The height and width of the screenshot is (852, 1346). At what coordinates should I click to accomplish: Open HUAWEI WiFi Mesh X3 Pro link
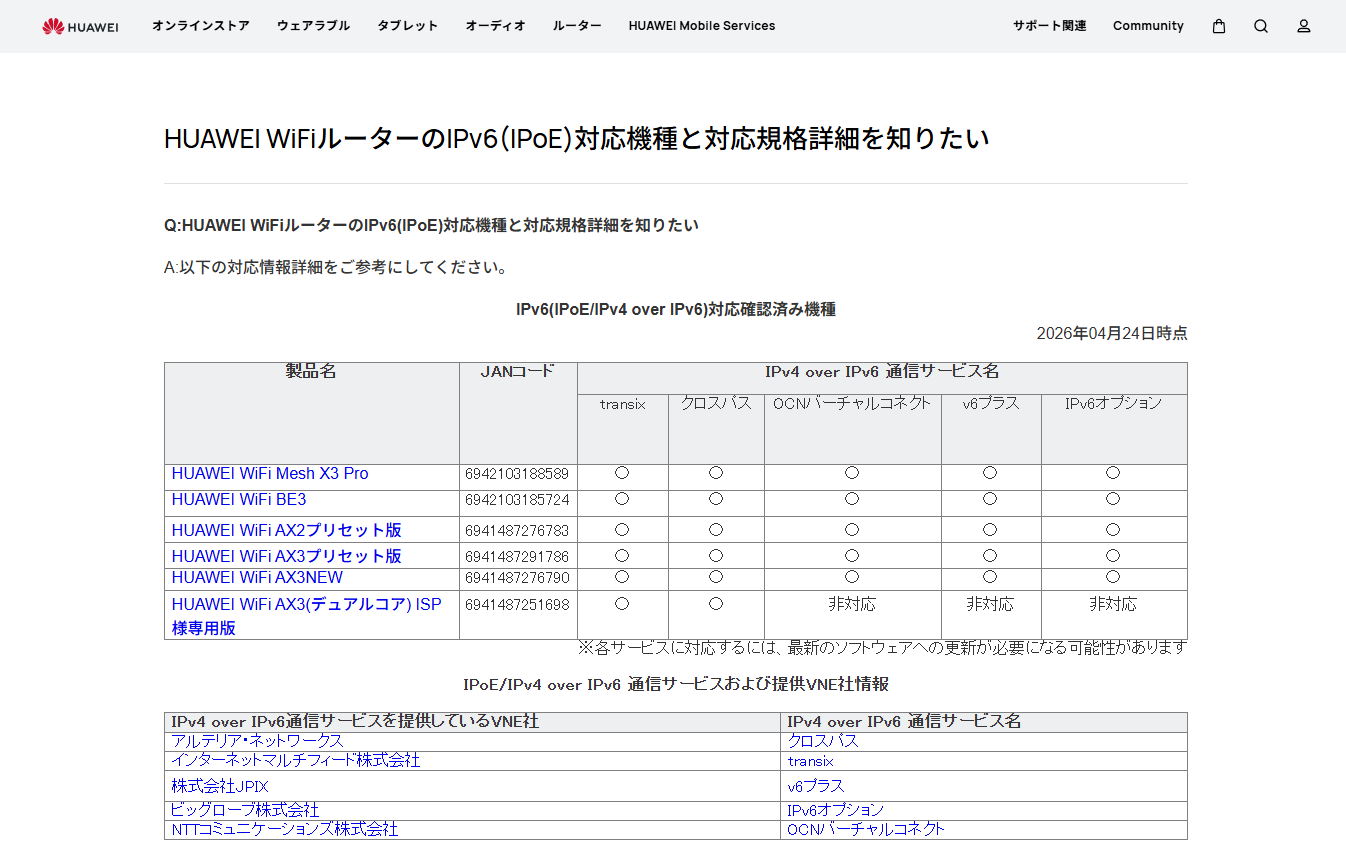pos(270,474)
